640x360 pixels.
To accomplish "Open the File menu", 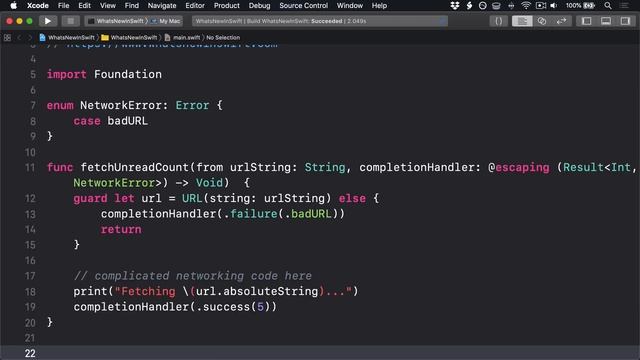I will click(x=63, y=5).
